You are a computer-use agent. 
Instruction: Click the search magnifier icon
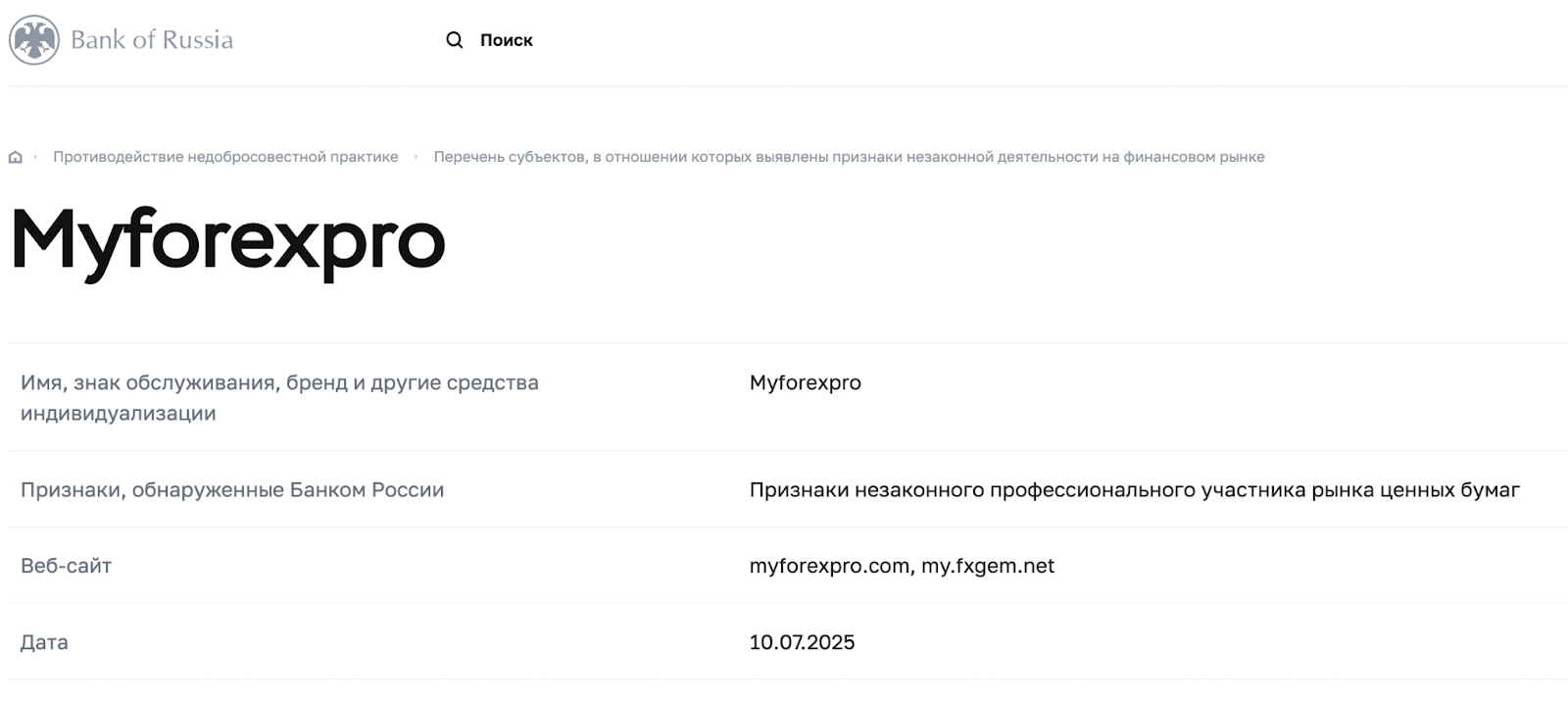(455, 40)
